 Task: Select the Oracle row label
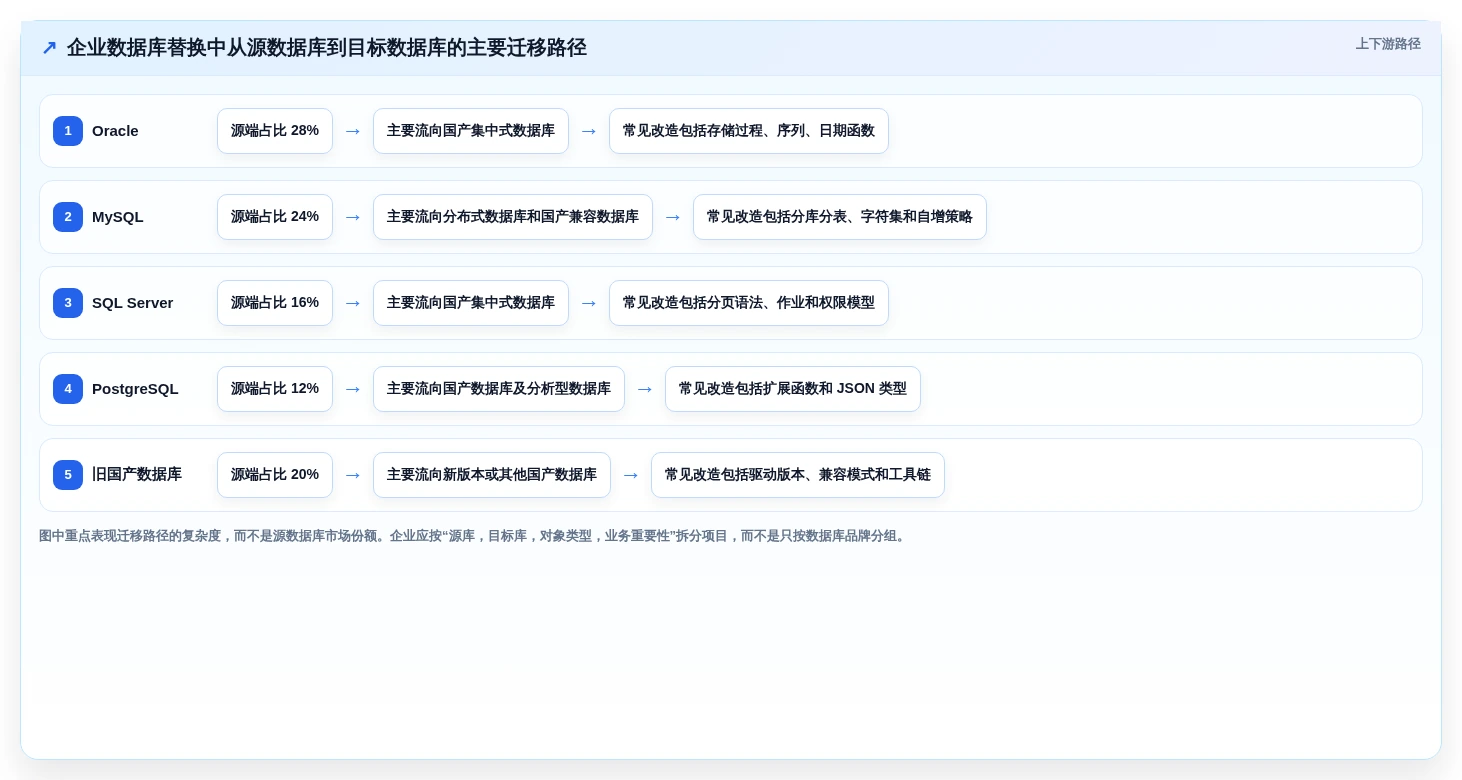coord(115,131)
